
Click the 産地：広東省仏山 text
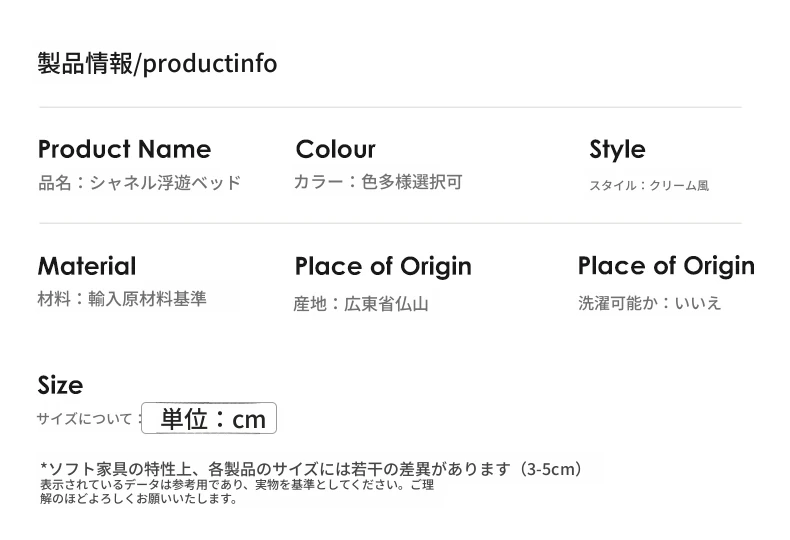(x=361, y=304)
